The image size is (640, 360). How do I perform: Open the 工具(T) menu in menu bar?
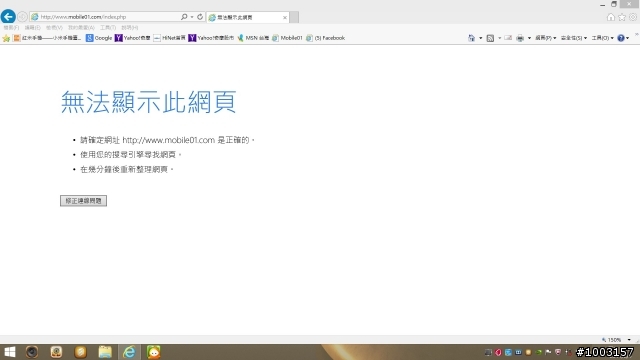coord(108,27)
